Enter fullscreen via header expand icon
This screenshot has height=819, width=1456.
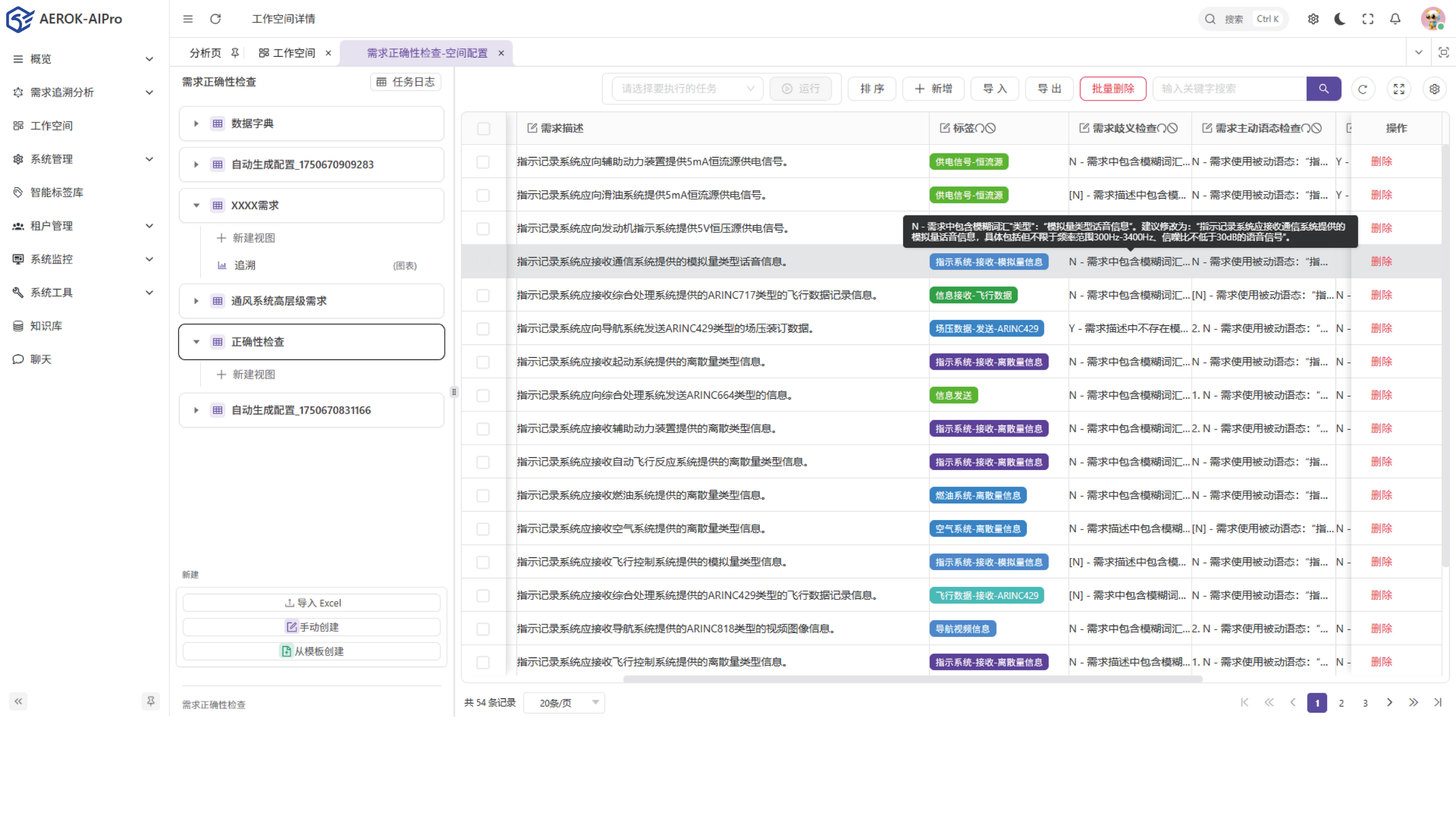point(1367,19)
